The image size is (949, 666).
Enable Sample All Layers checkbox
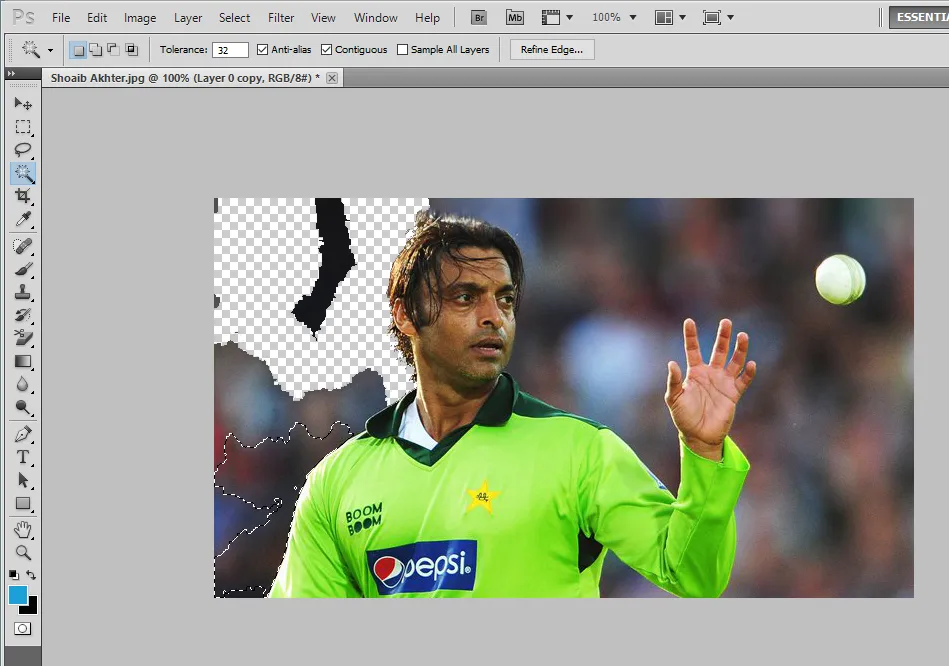coord(402,50)
